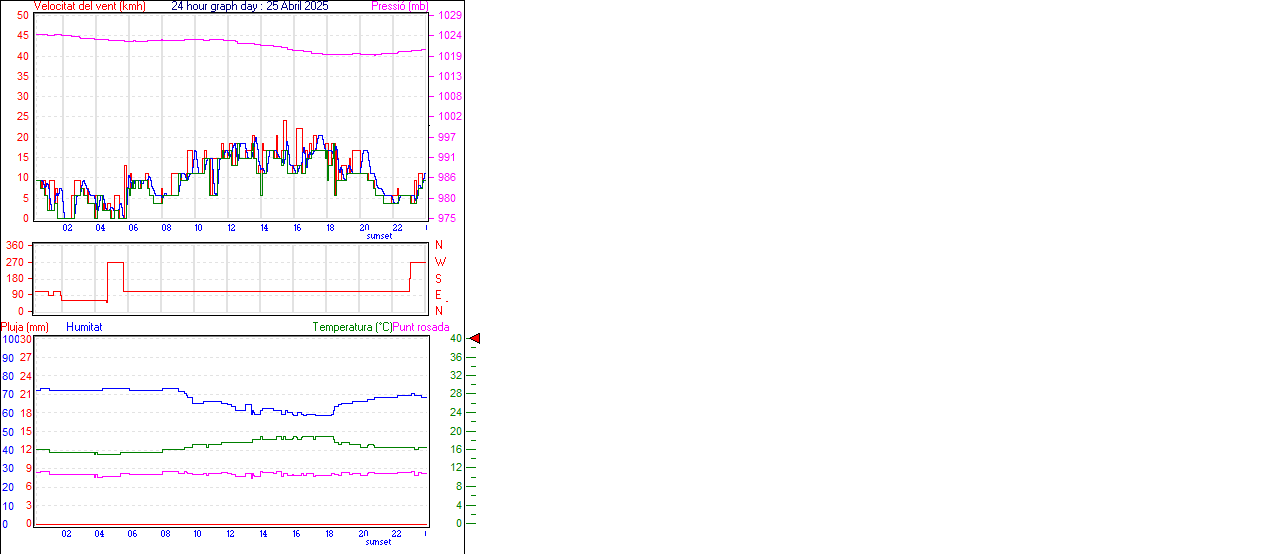Click sunset marker under the humidity chart
Image resolution: width=1280 pixels, height=554 pixels.
[x=379, y=542]
